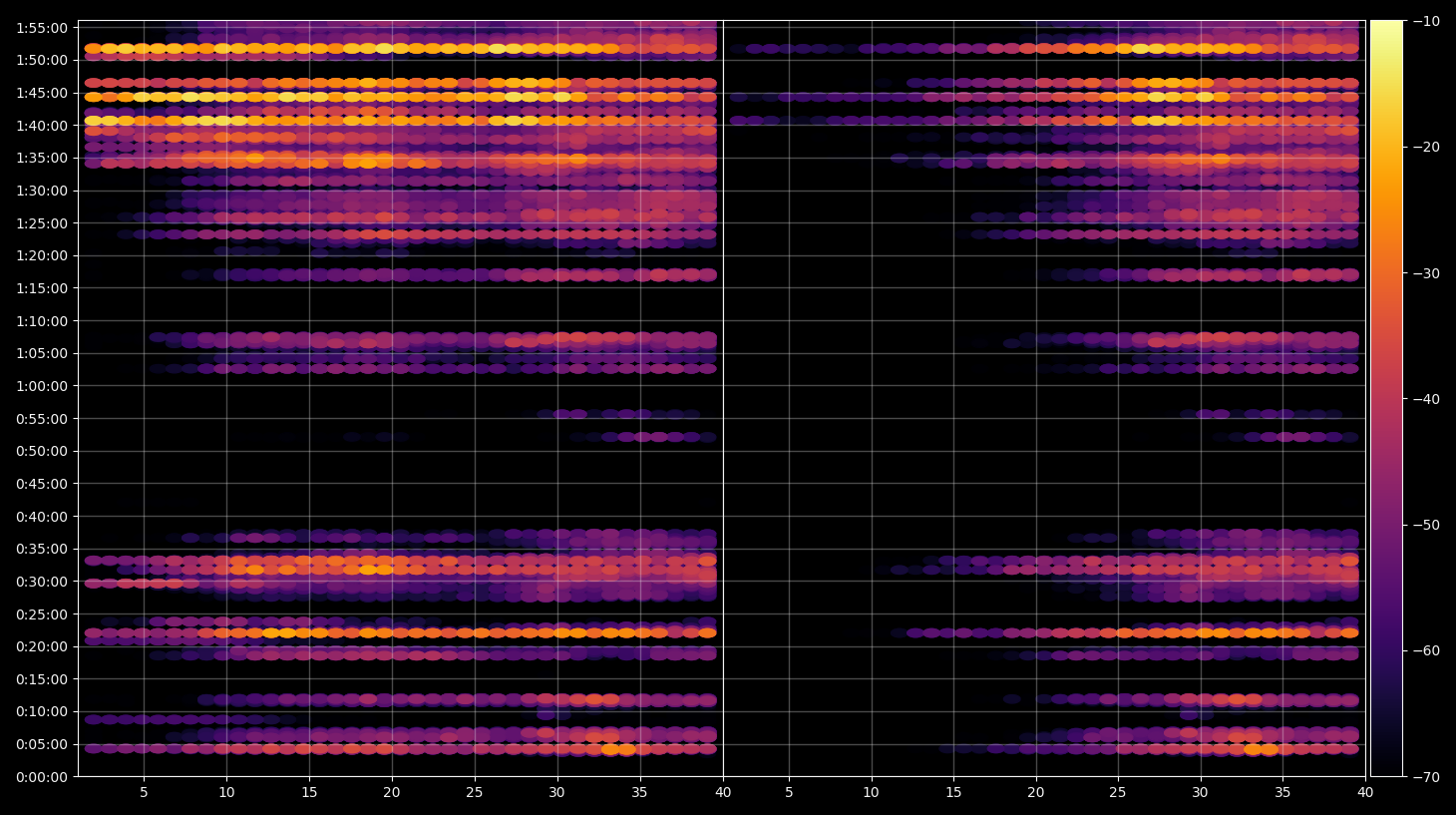1456x815 pixels.
Task: Select the colorbar label −40
Action: coord(1426,399)
